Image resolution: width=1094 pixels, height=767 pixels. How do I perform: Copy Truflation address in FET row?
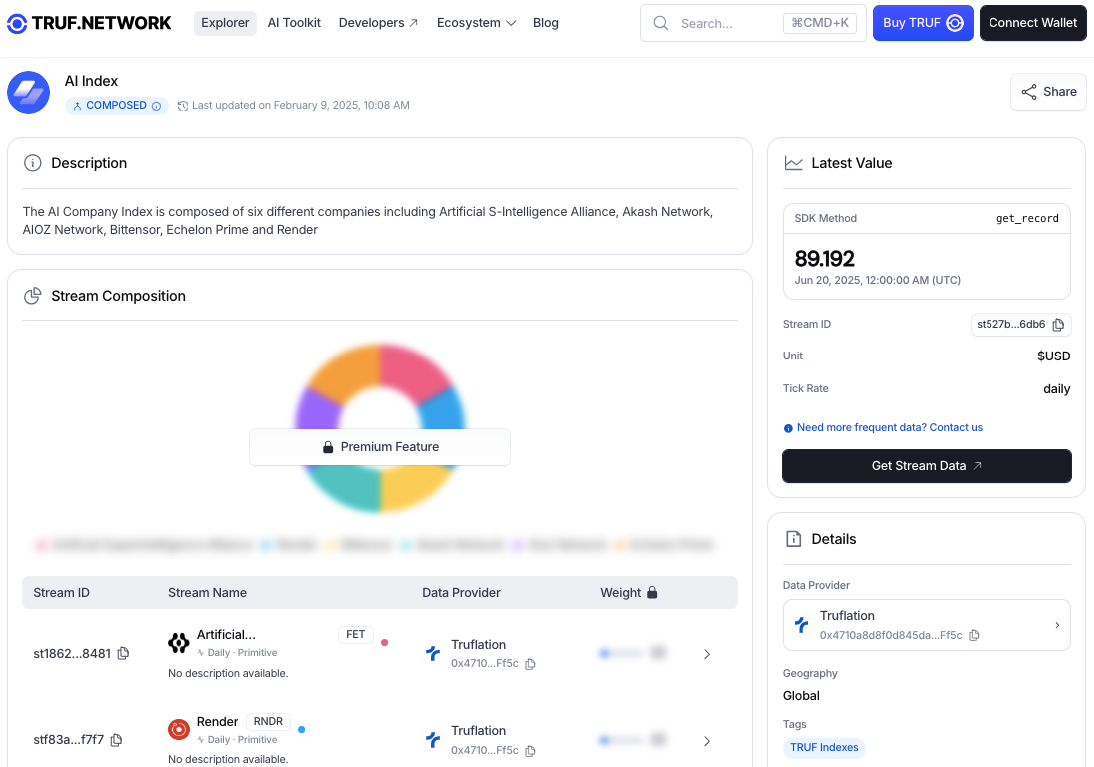click(x=530, y=664)
